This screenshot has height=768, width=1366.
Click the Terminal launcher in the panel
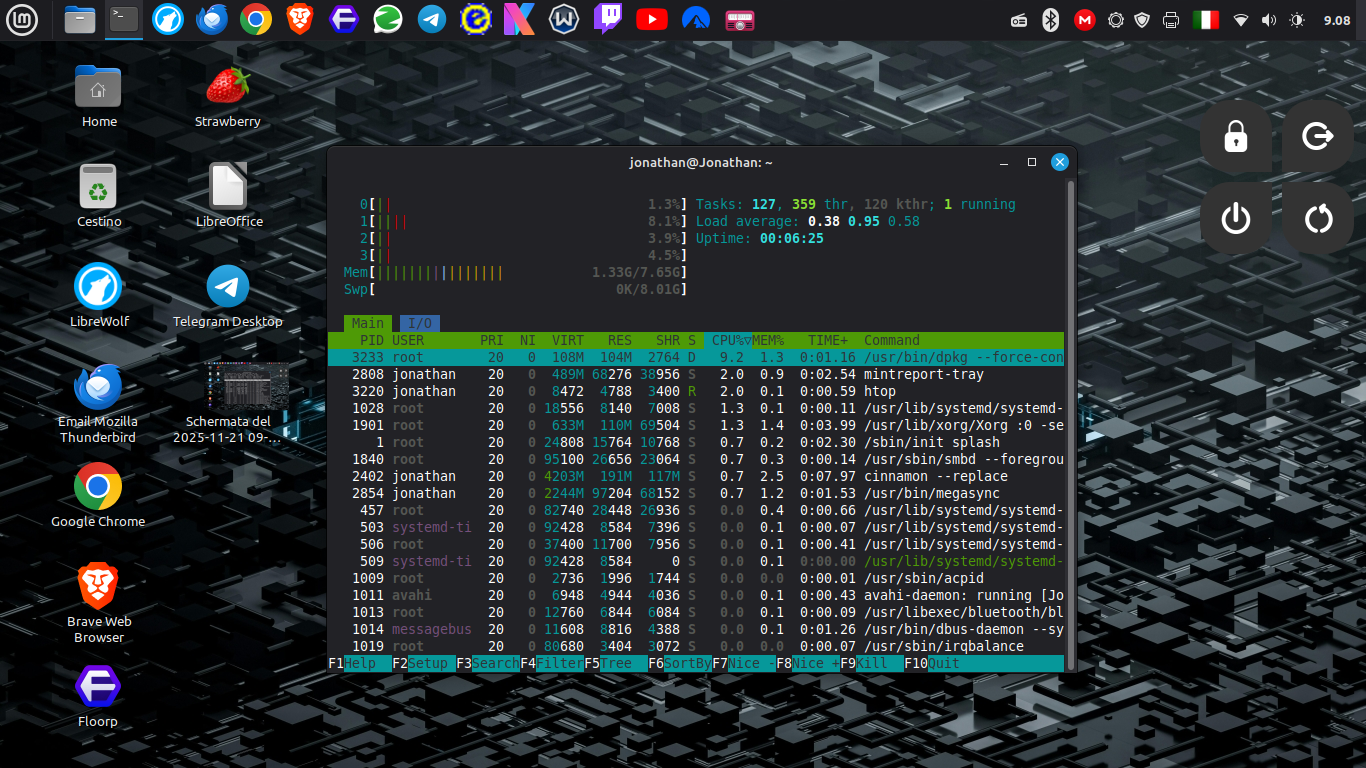coord(124,19)
